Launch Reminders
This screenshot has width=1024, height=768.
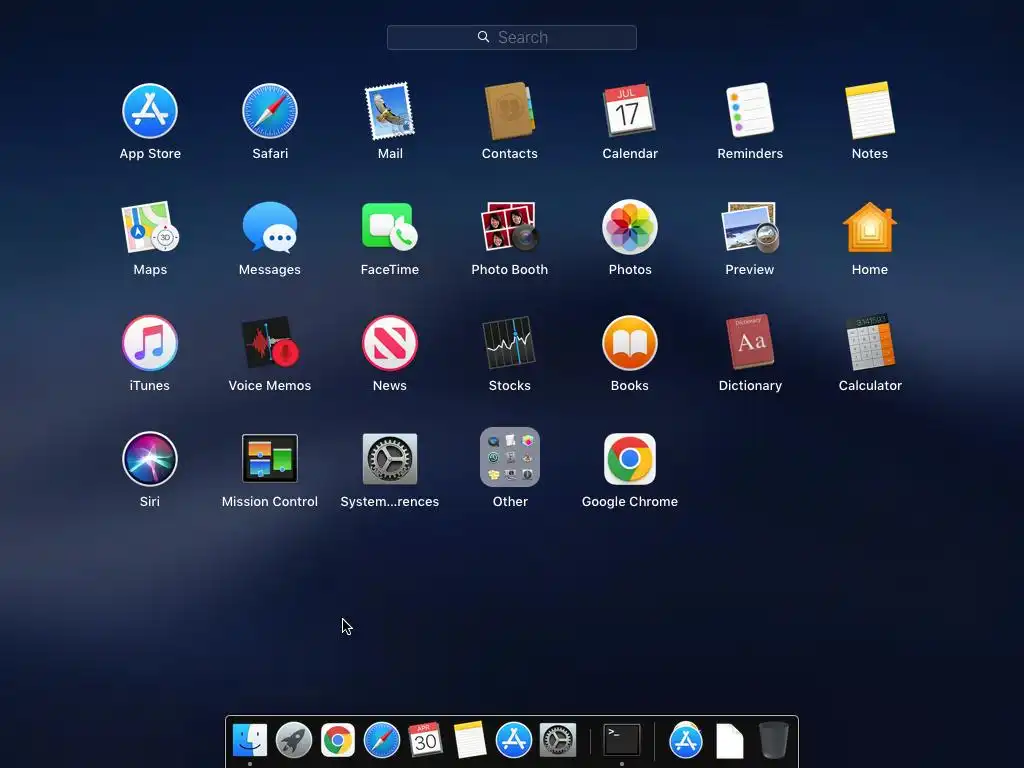click(x=750, y=110)
